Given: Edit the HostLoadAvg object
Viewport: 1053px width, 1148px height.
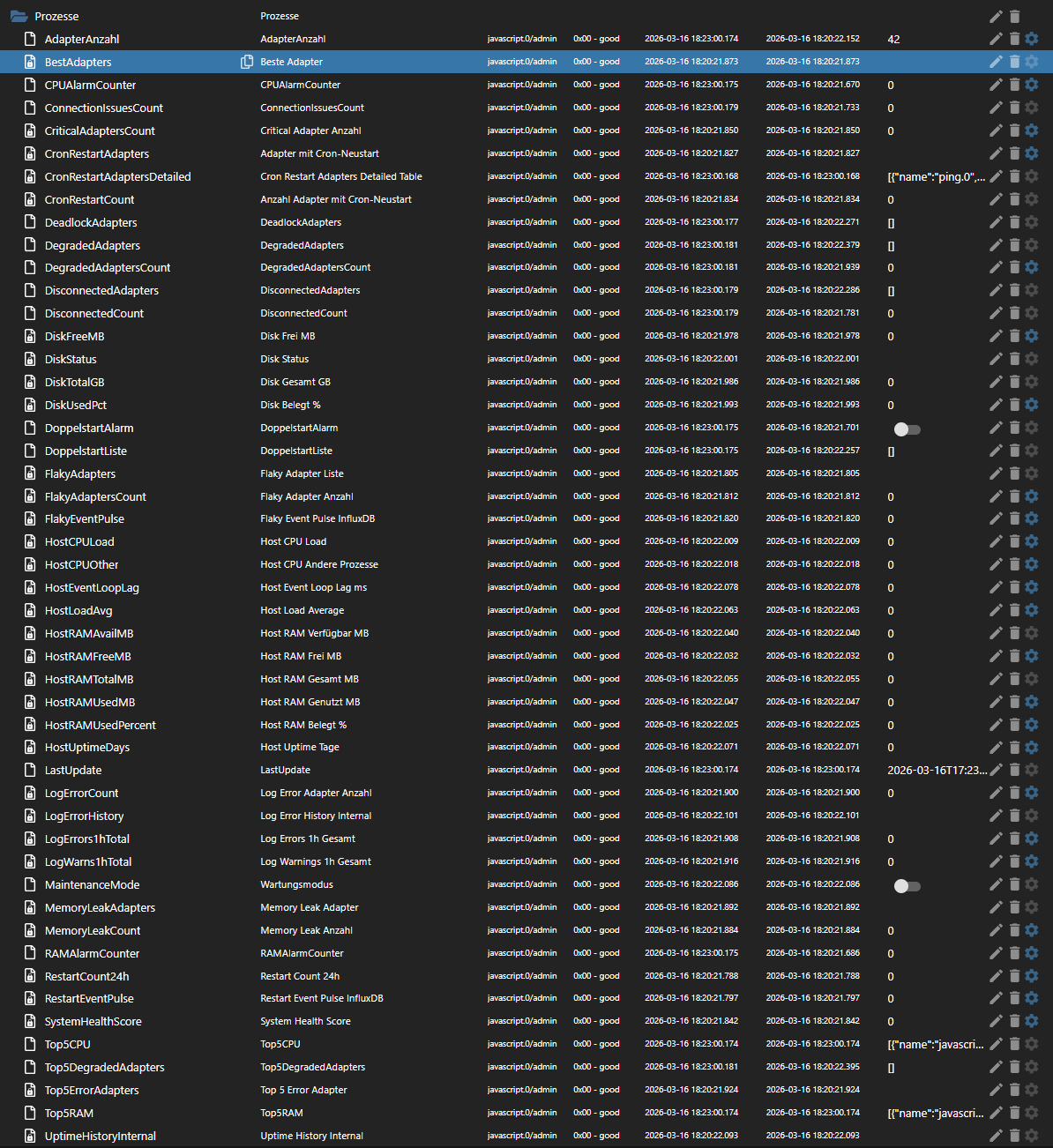Looking at the screenshot, I should point(996,610).
